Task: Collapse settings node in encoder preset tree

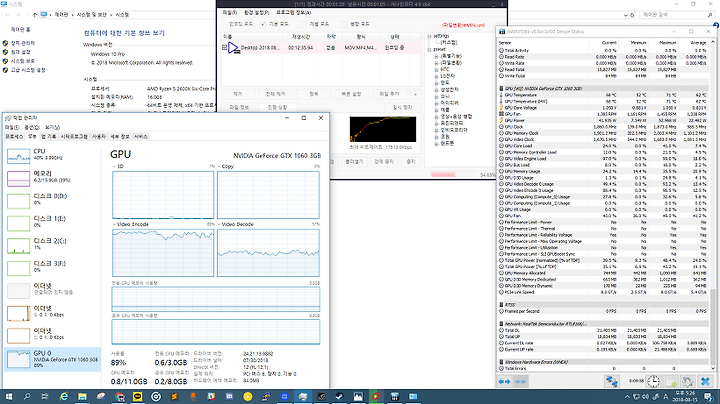Action: (429, 36)
